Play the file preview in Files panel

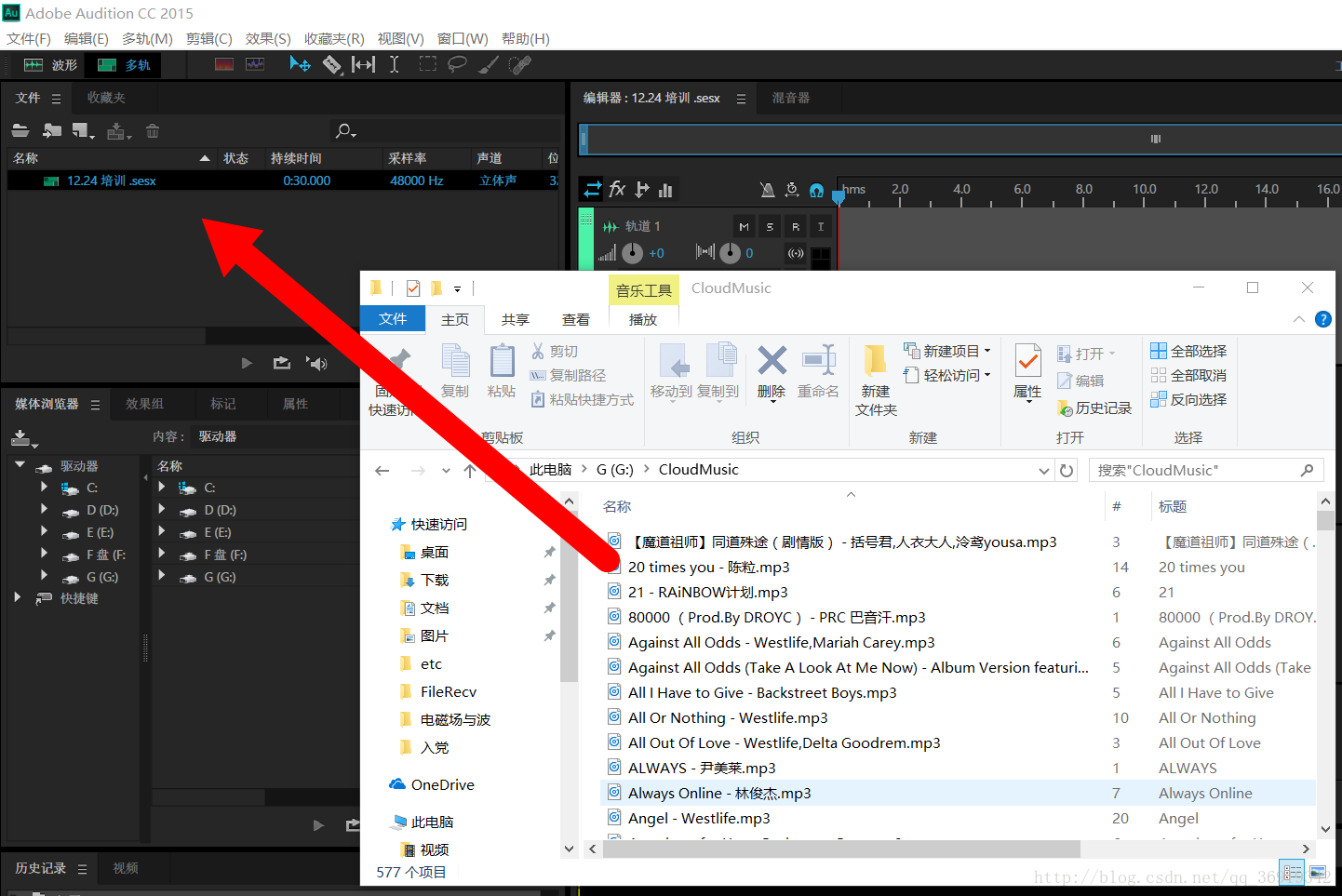(247, 363)
